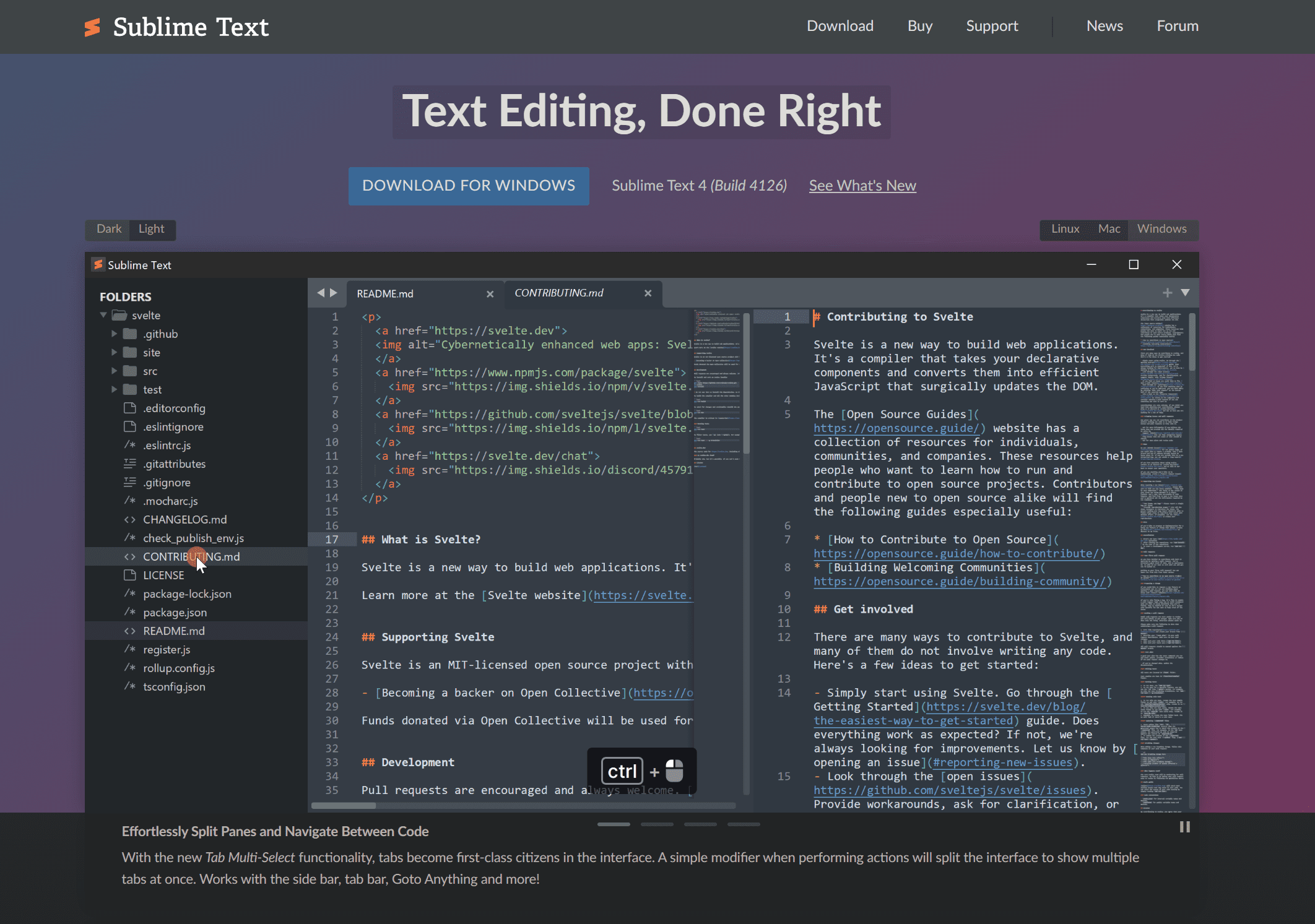
Task: Expand the .github folder
Action: [x=114, y=334]
